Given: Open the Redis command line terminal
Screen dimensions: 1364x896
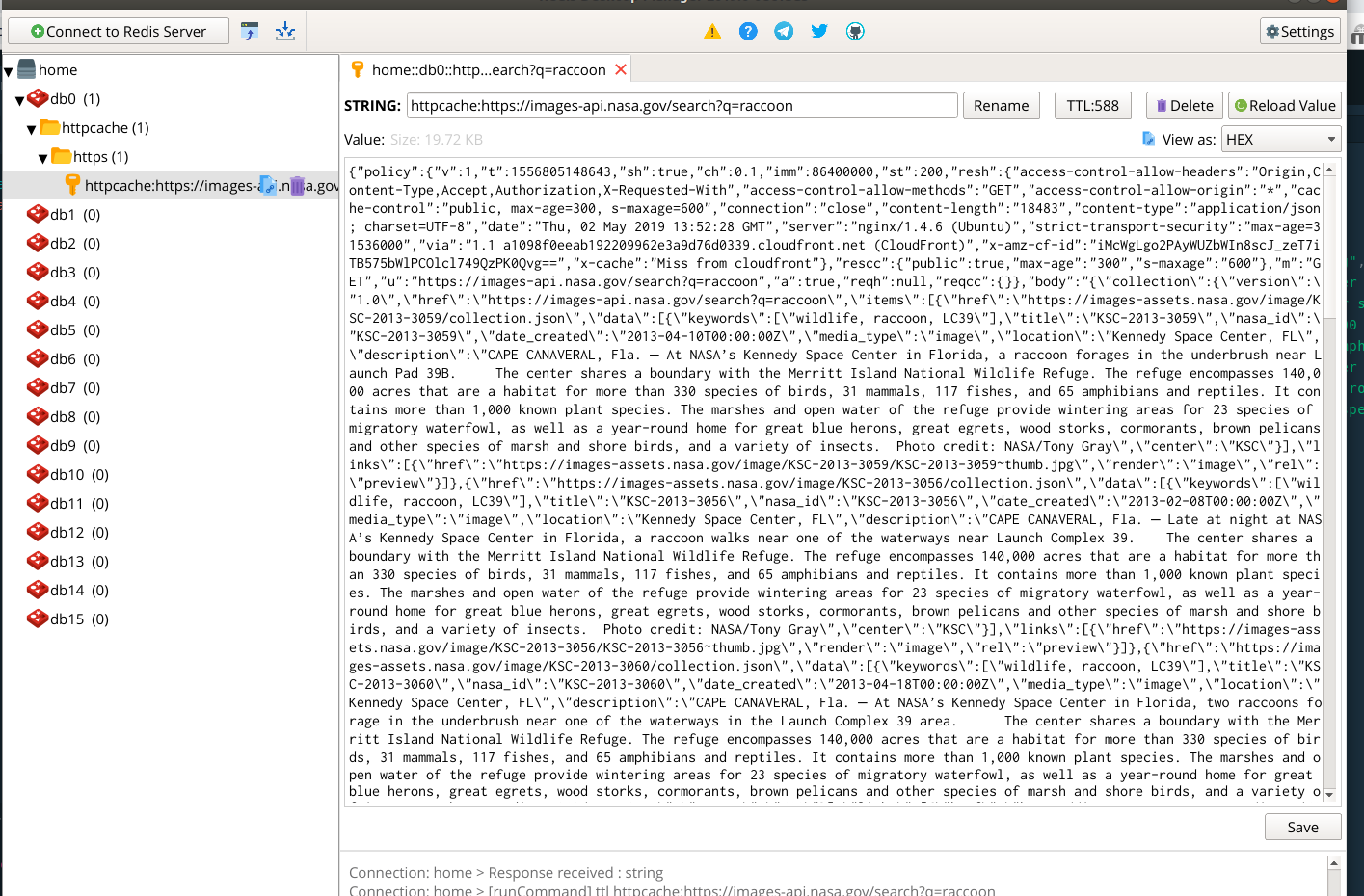Looking at the screenshot, I should pyautogui.click(x=250, y=31).
